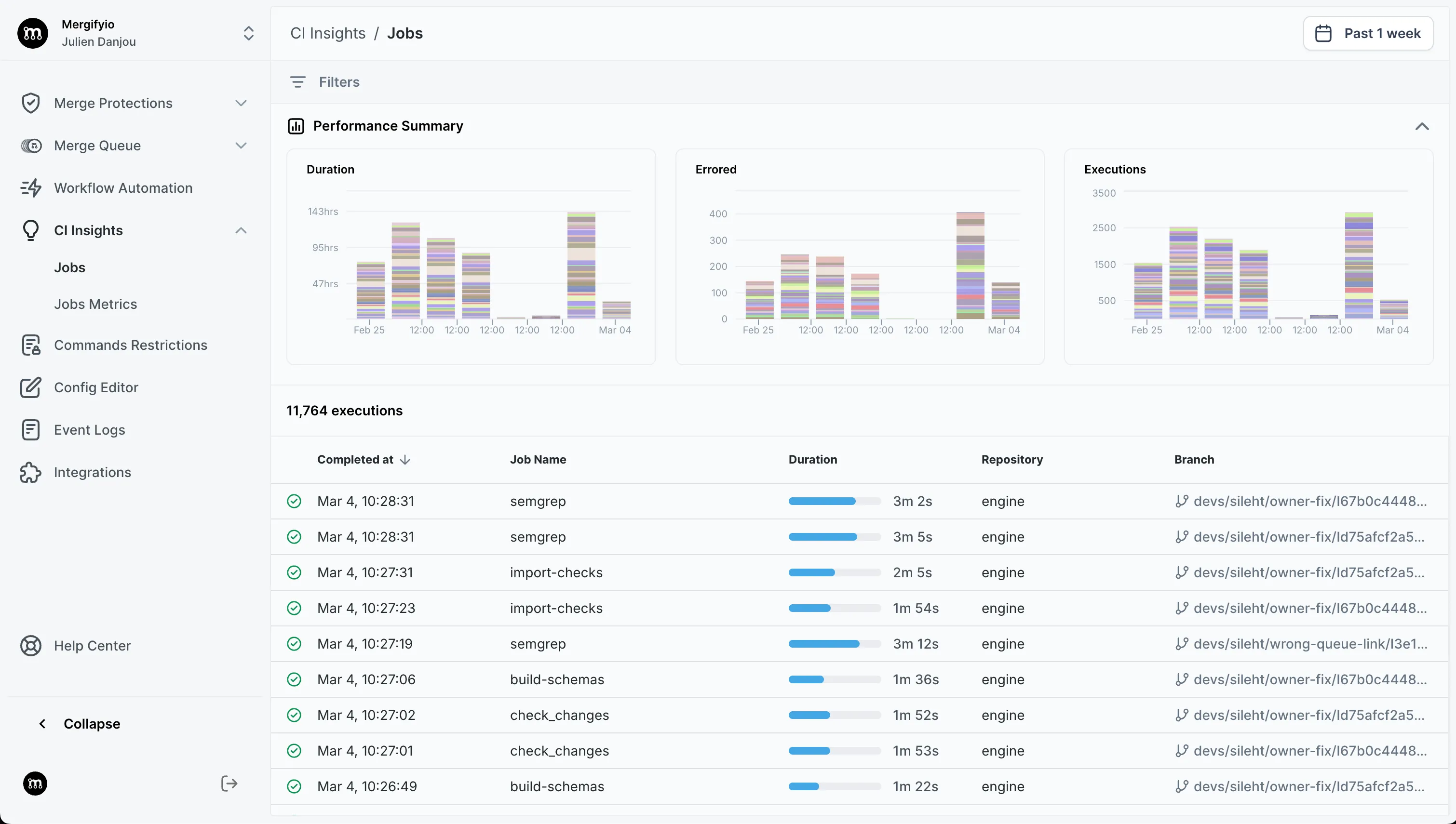Image resolution: width=1456 pixels, height=824 pixels.
Task: Open the Help Center link
Action: click(x=92, y=646)
